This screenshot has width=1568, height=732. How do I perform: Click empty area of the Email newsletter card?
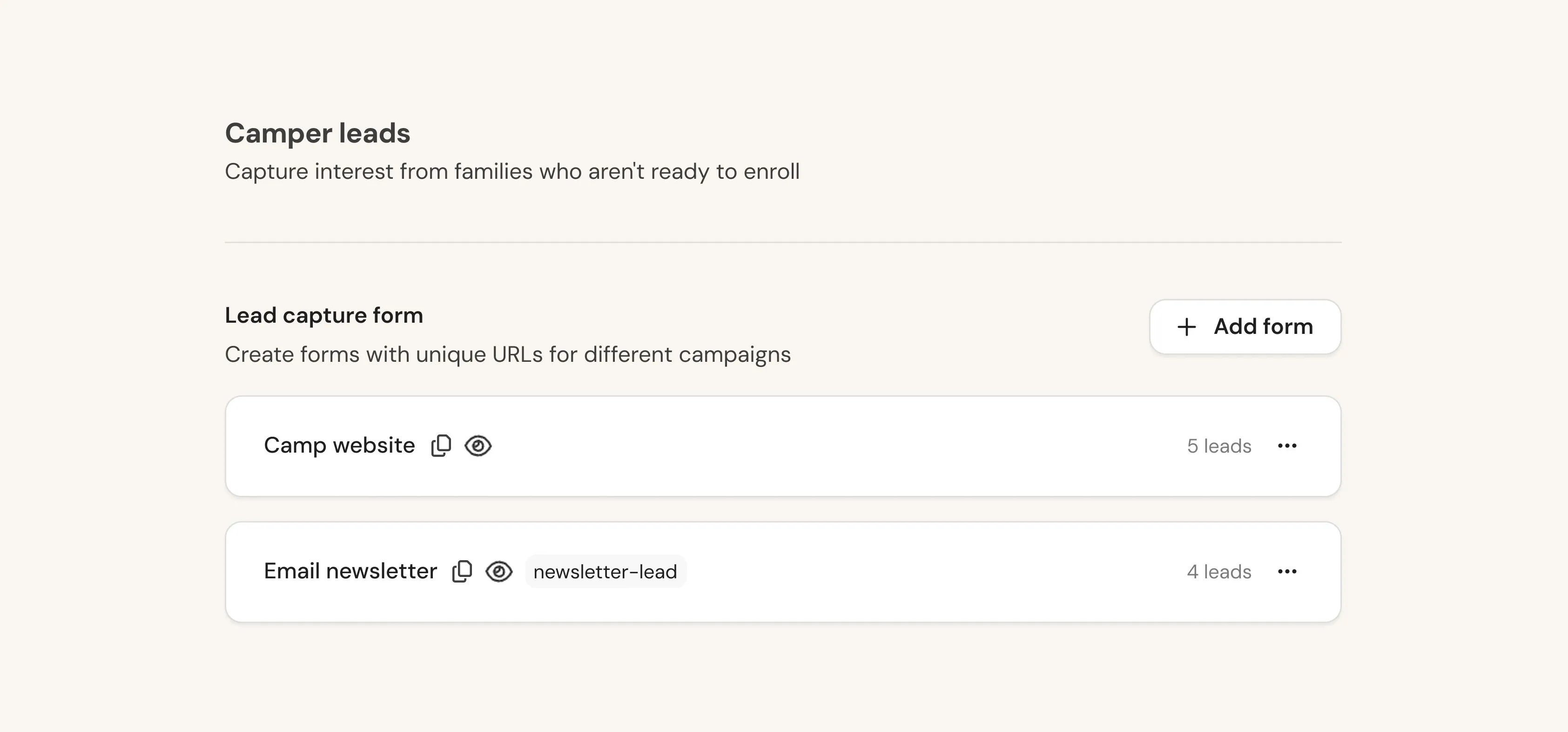pos(937,571)
